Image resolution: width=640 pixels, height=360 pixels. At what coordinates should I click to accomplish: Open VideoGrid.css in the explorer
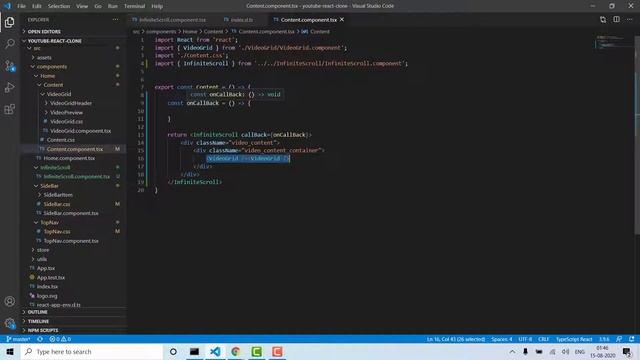tap(66, 122)
